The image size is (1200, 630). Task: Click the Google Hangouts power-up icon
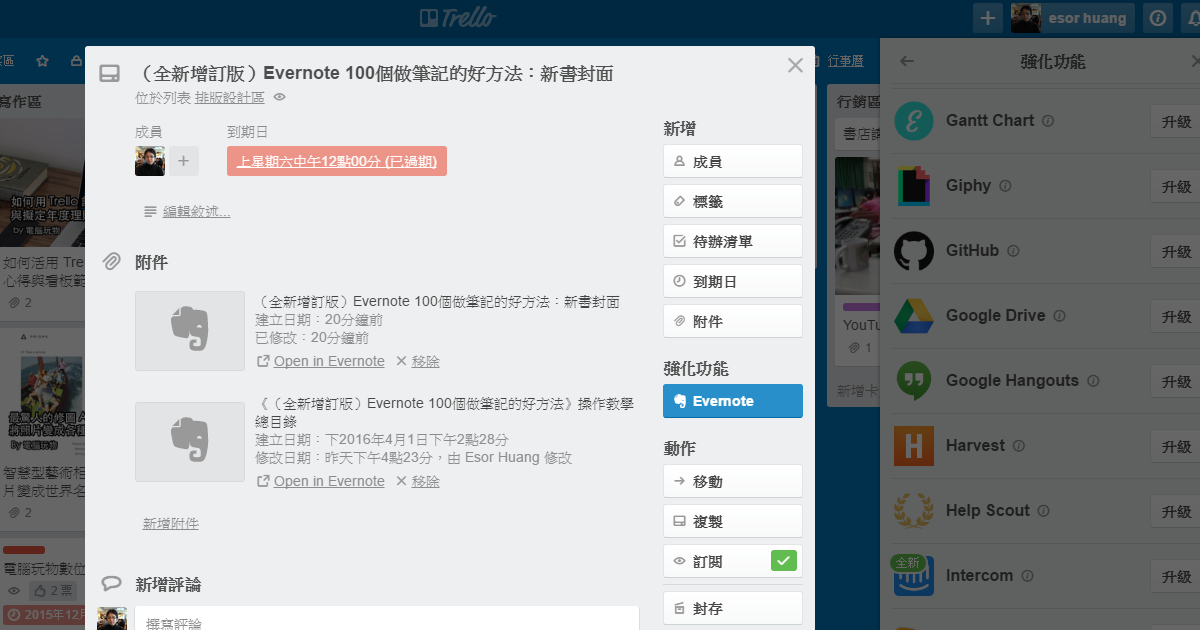[x=913, y=380]
